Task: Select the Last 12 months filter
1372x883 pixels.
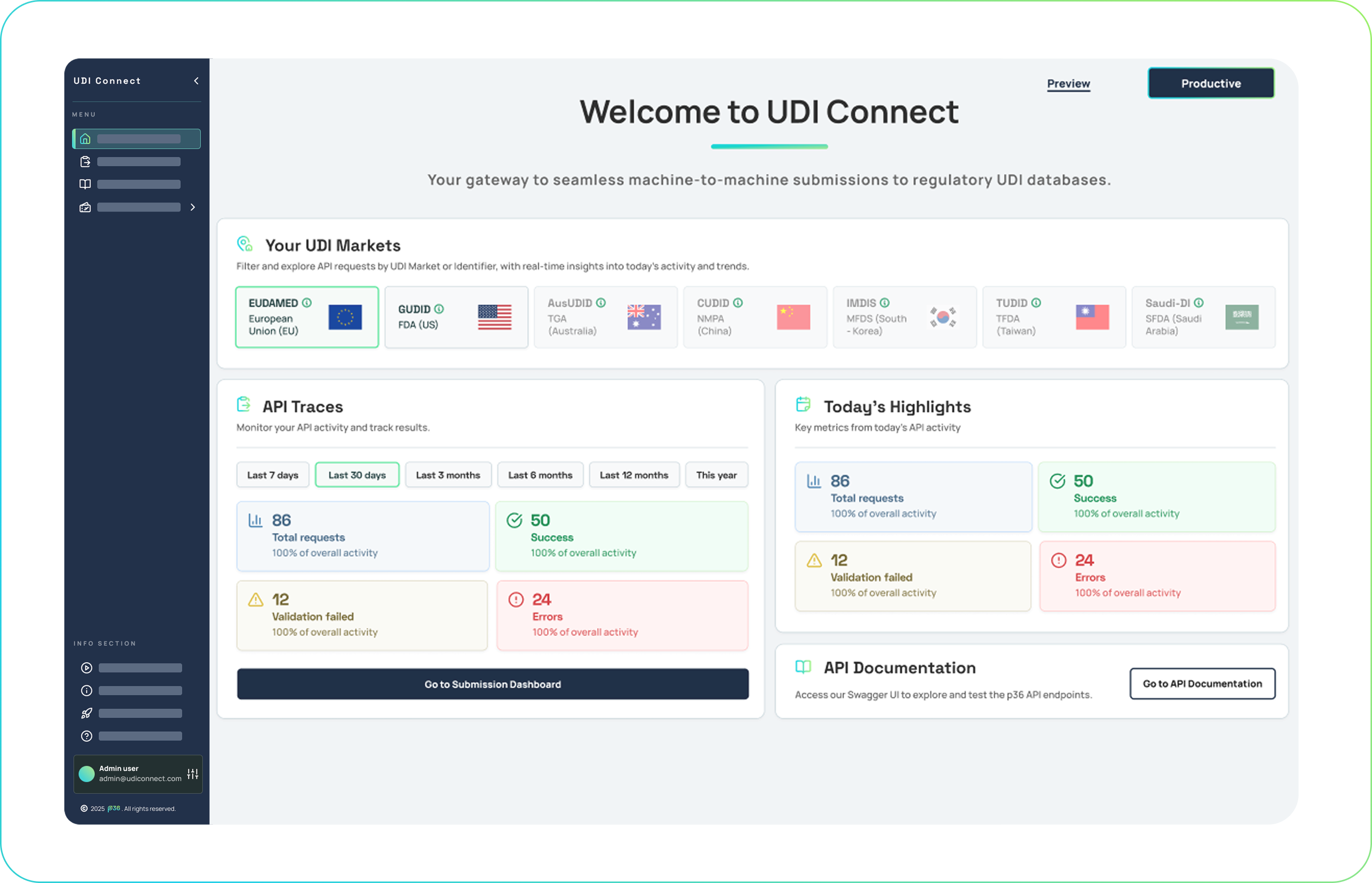Action: click(634, 475)
